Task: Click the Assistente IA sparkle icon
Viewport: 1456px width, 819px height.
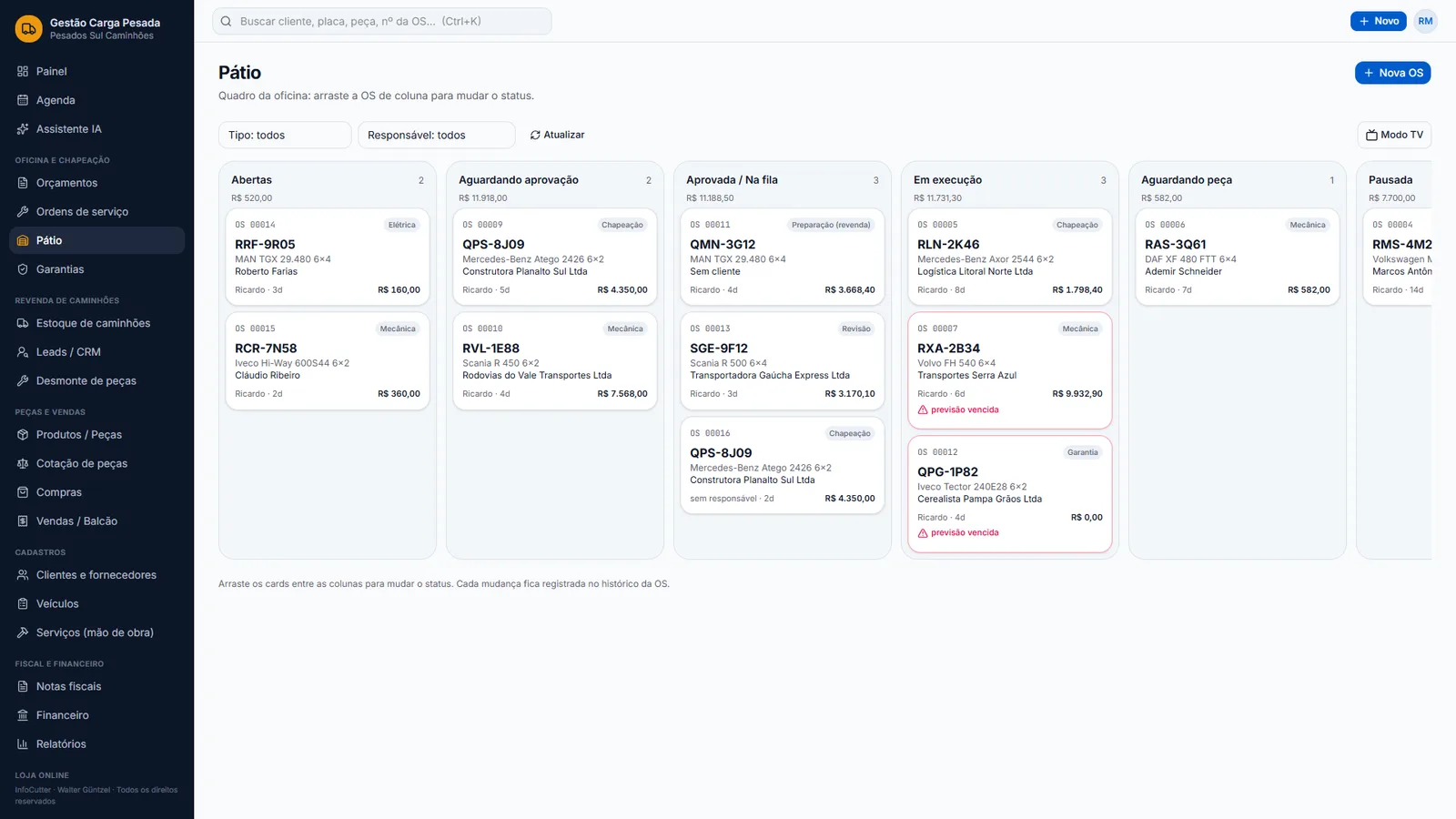Action: (23, 129)
